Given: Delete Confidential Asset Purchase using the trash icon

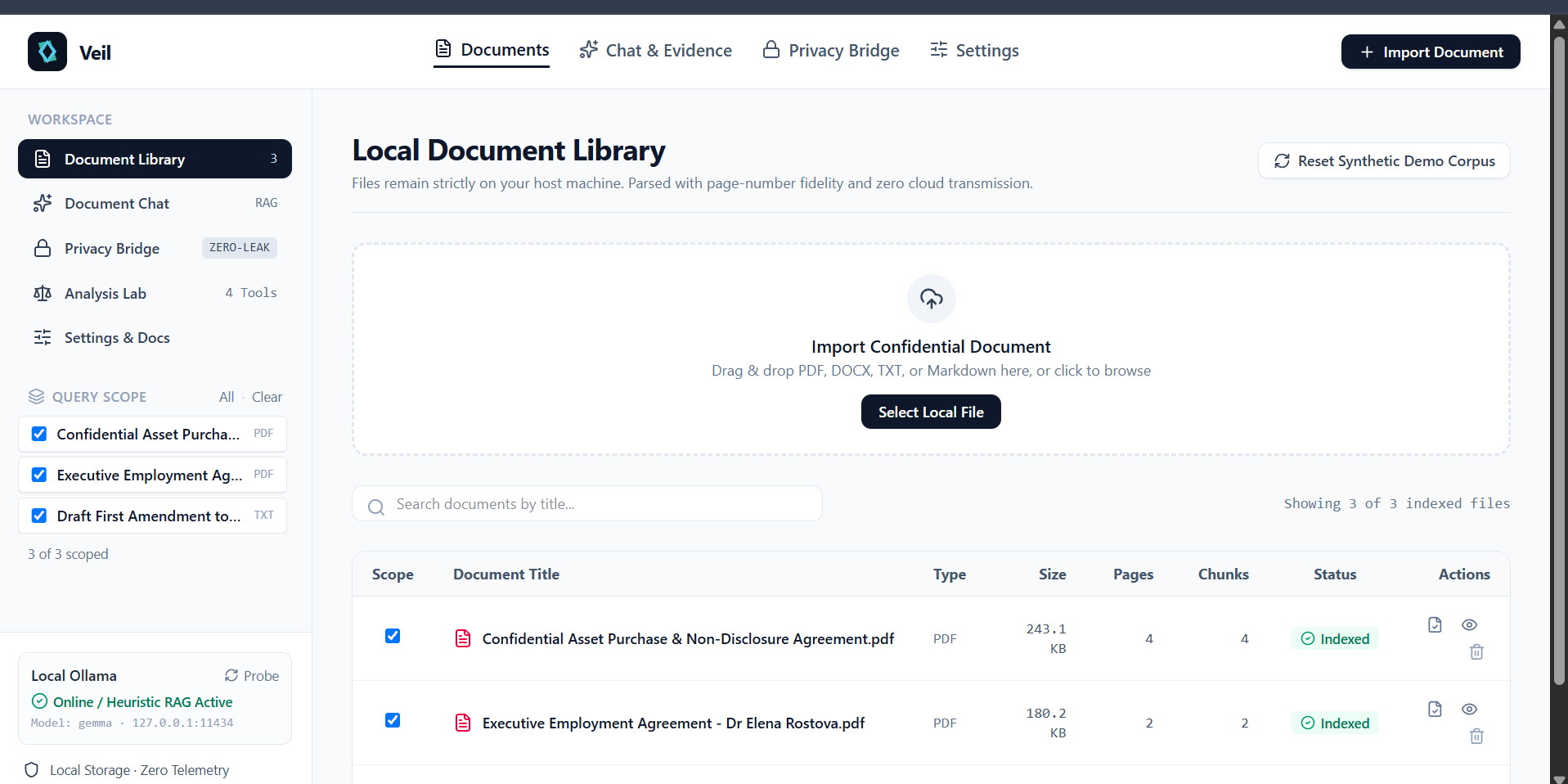Looking at the screenshot, I should tap(1476, 651).
